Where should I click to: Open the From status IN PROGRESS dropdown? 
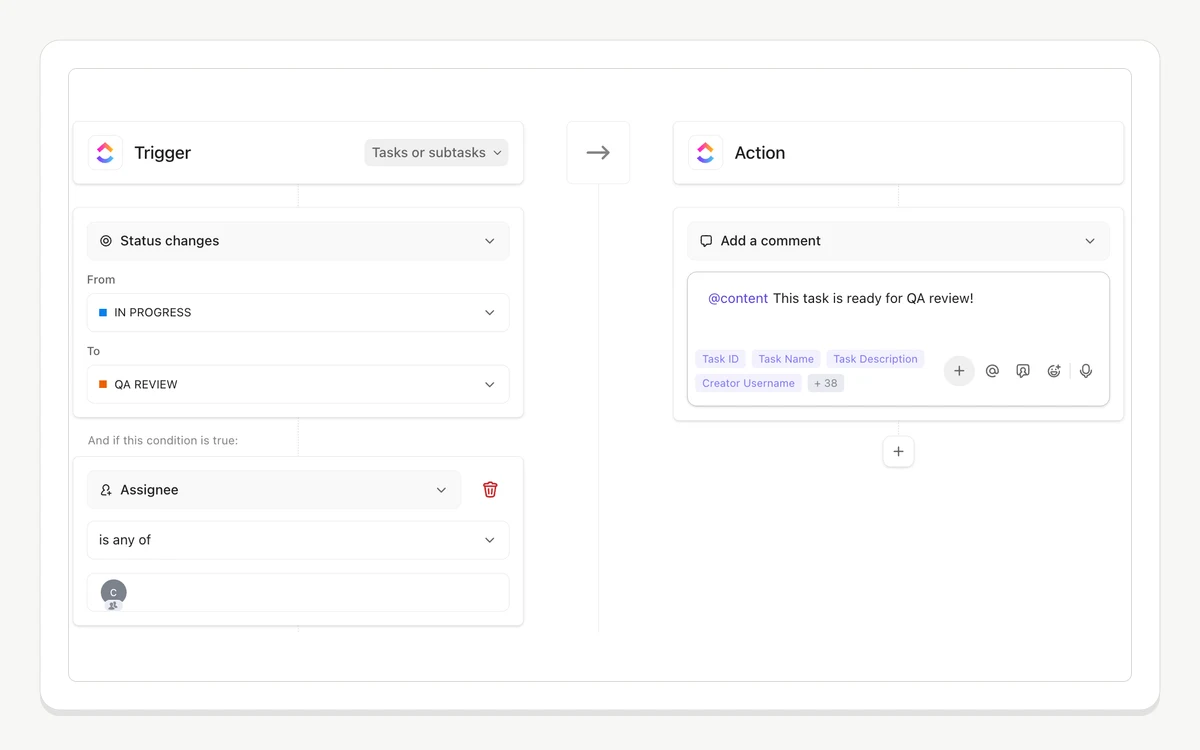(x=298, y=313)
